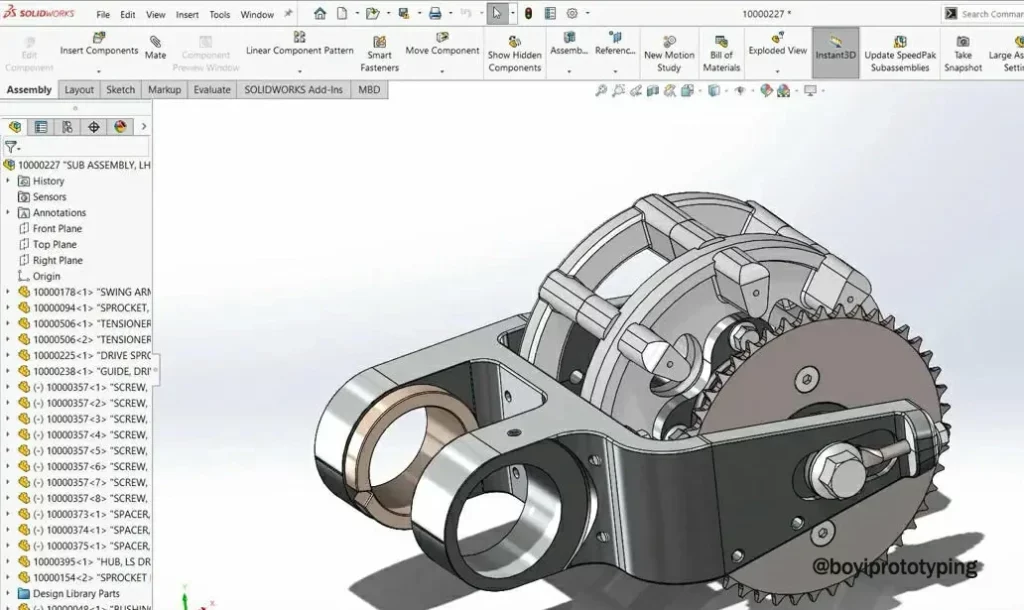Click Section View icon in the view toolbar

click(652, 91)
